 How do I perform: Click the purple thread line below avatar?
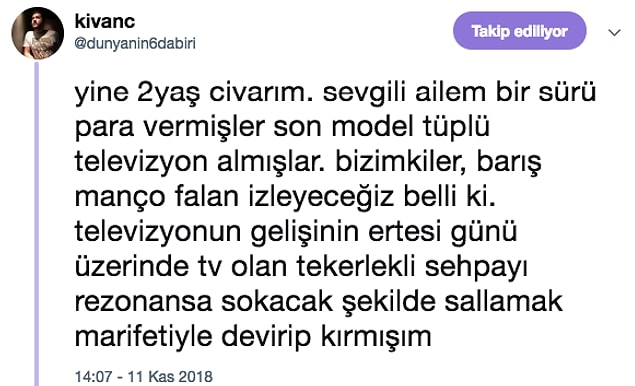point(37,224)
